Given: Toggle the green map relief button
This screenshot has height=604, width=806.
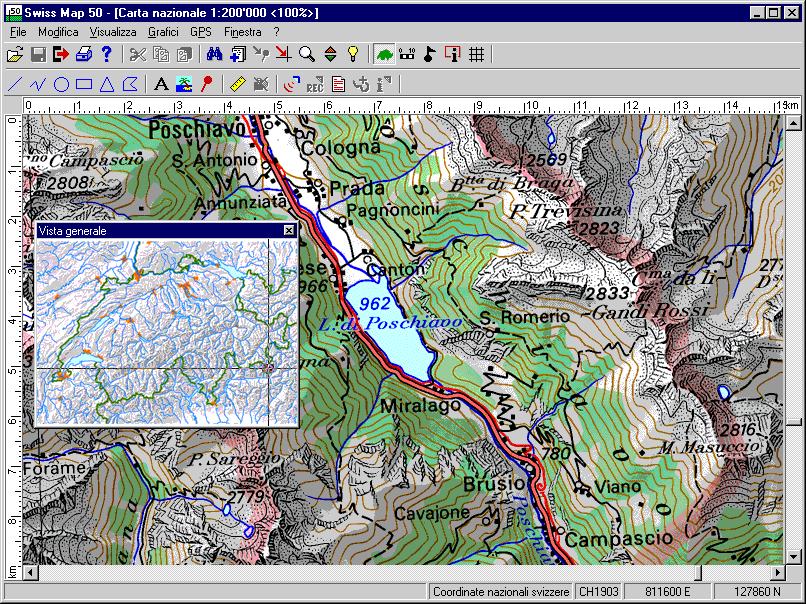Looking at the screenshot, I should [384, 54].
